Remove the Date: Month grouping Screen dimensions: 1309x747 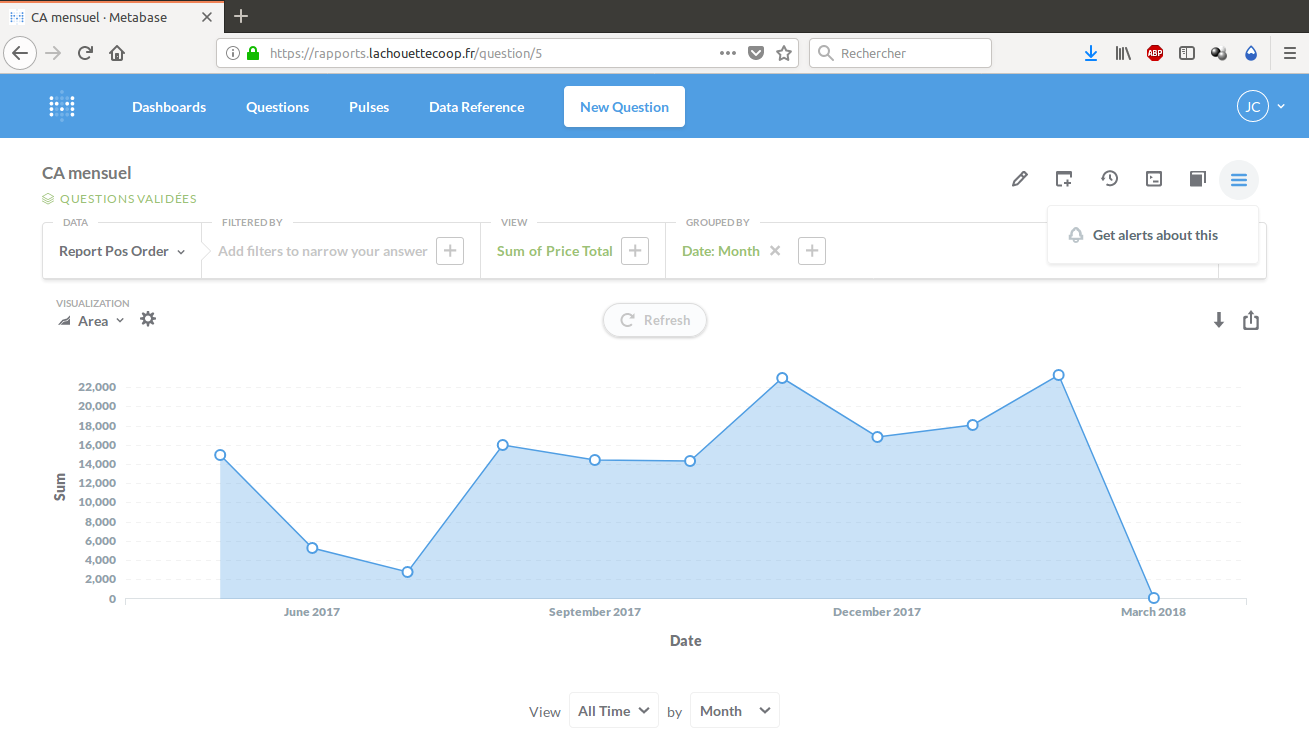[x=775, y=251]
